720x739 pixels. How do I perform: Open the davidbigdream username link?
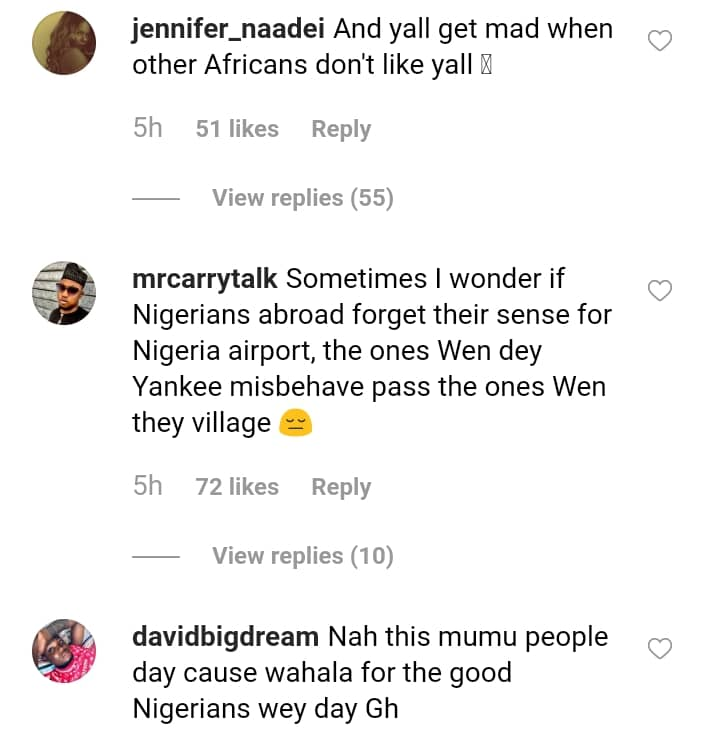coord(225,637)
